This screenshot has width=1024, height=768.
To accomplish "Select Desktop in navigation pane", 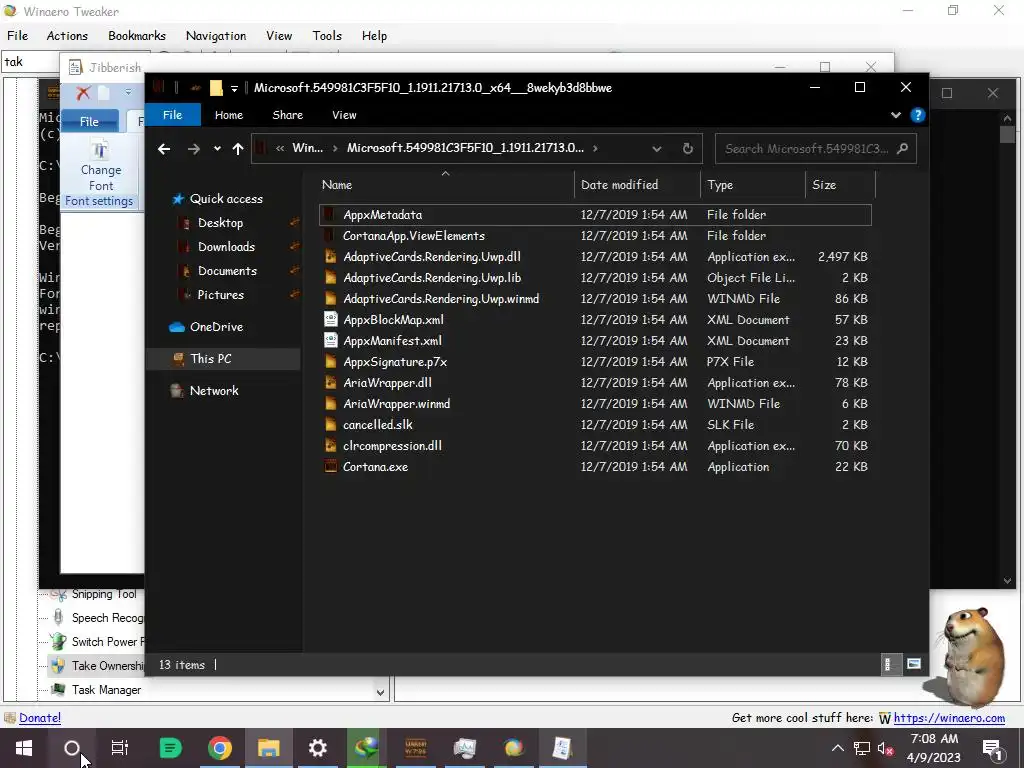I will [x=220, y=223].
